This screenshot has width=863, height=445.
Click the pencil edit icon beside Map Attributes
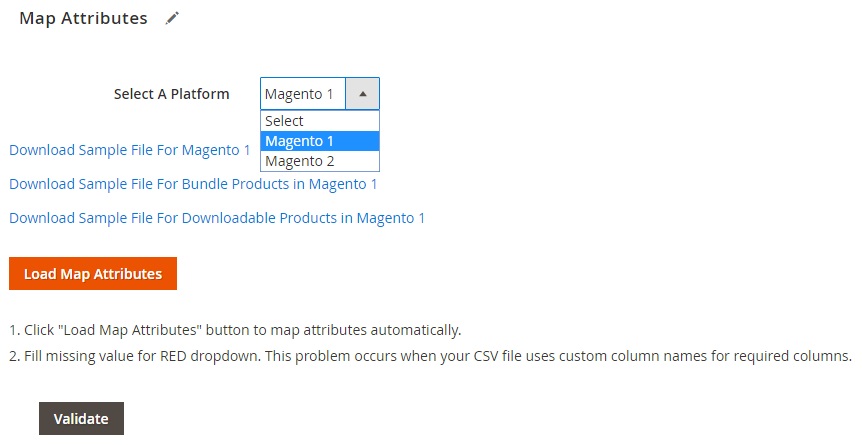[x=172, y=18]
